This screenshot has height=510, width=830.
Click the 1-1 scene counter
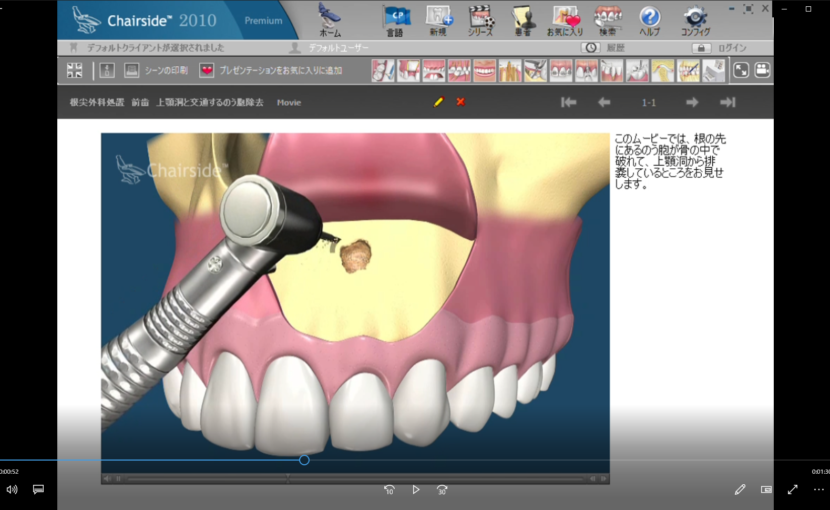(x=648, y=103)
